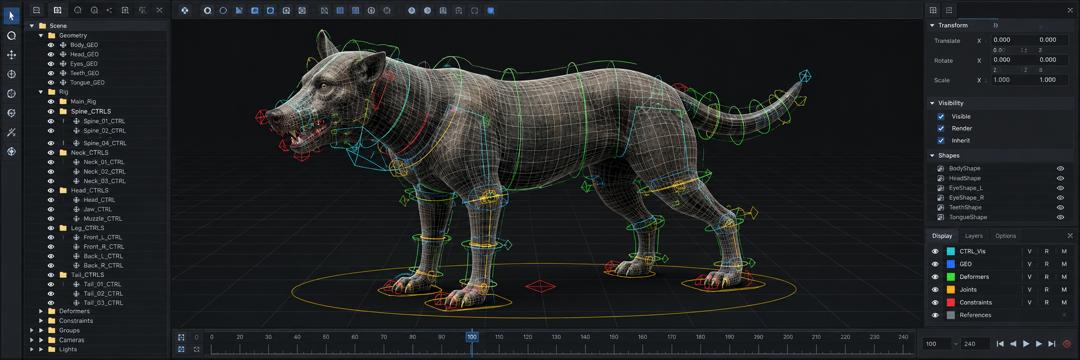This screenshot has width=1080, height=360.
Task: Toggle the Visible checkbox
Action: (x=941, y=117)
